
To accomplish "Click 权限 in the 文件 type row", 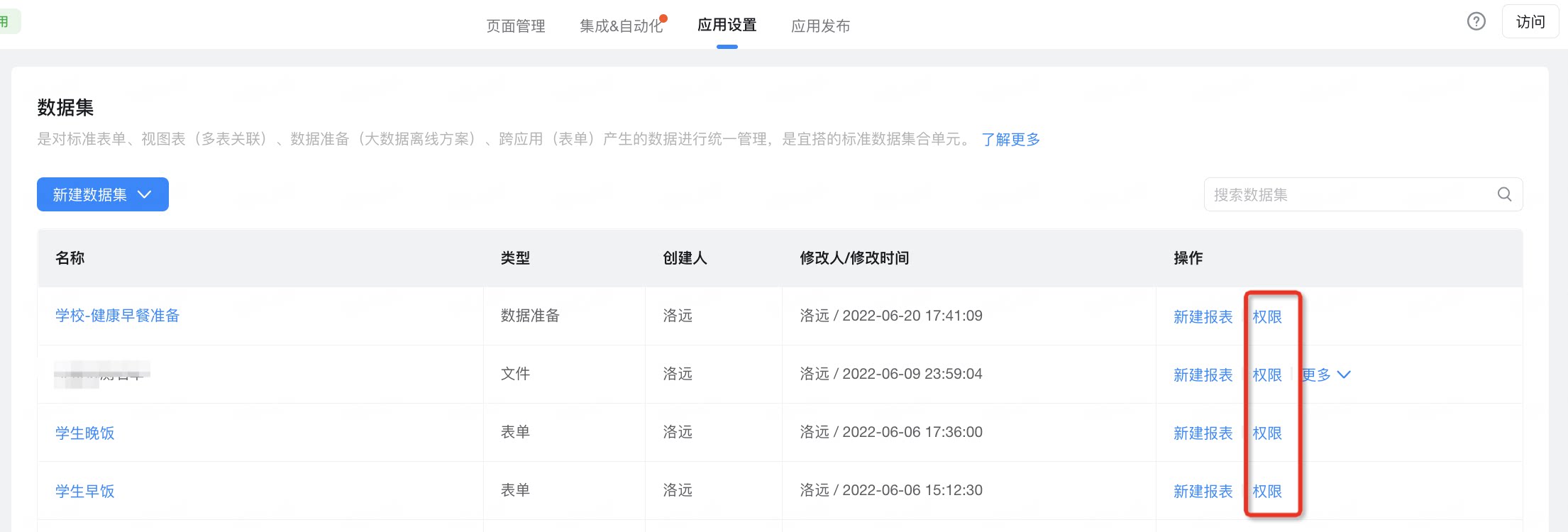I will [1267, 375].
